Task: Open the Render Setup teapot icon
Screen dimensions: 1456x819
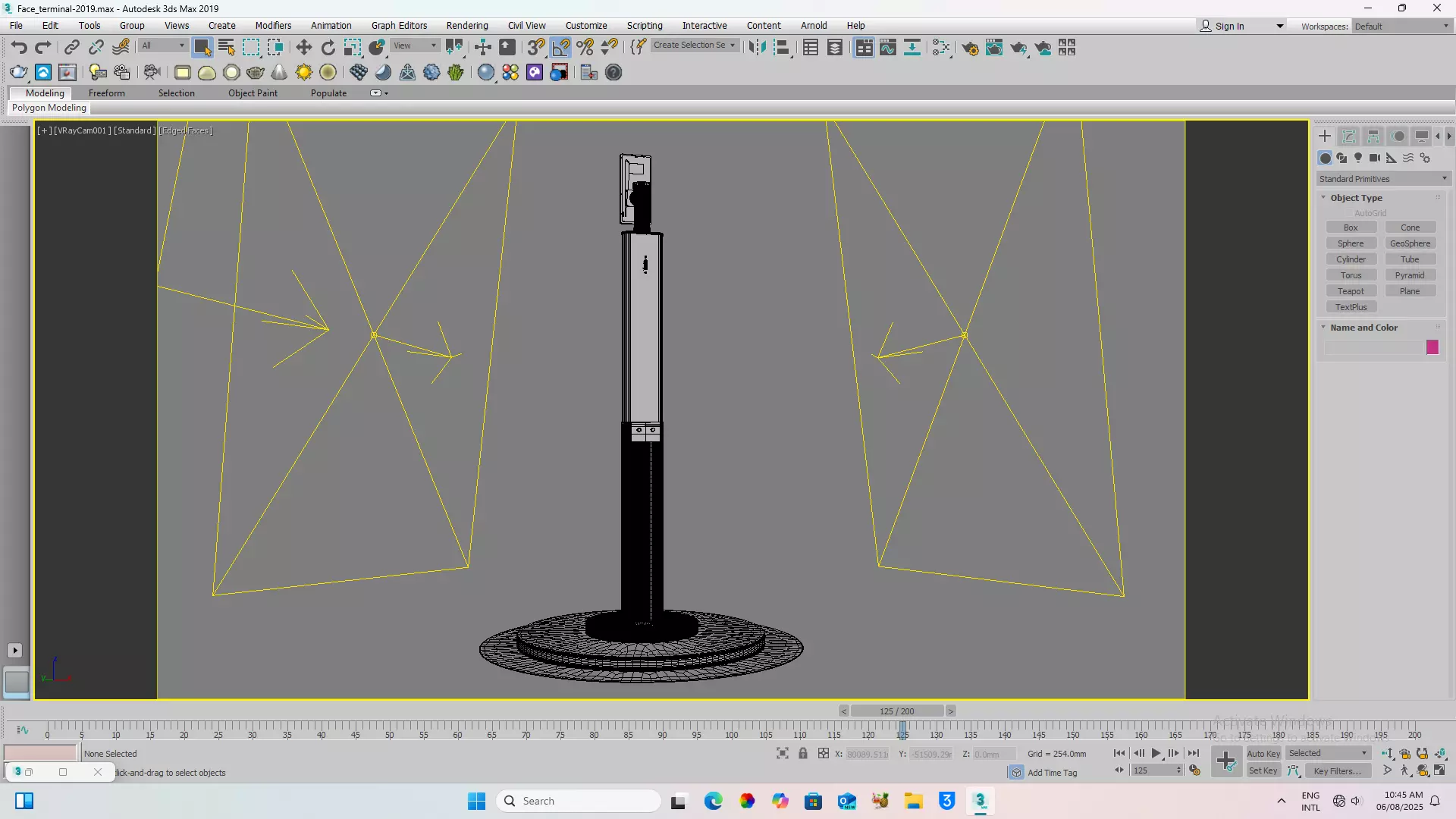Action: pyautogui.click(x=970, y=48)
